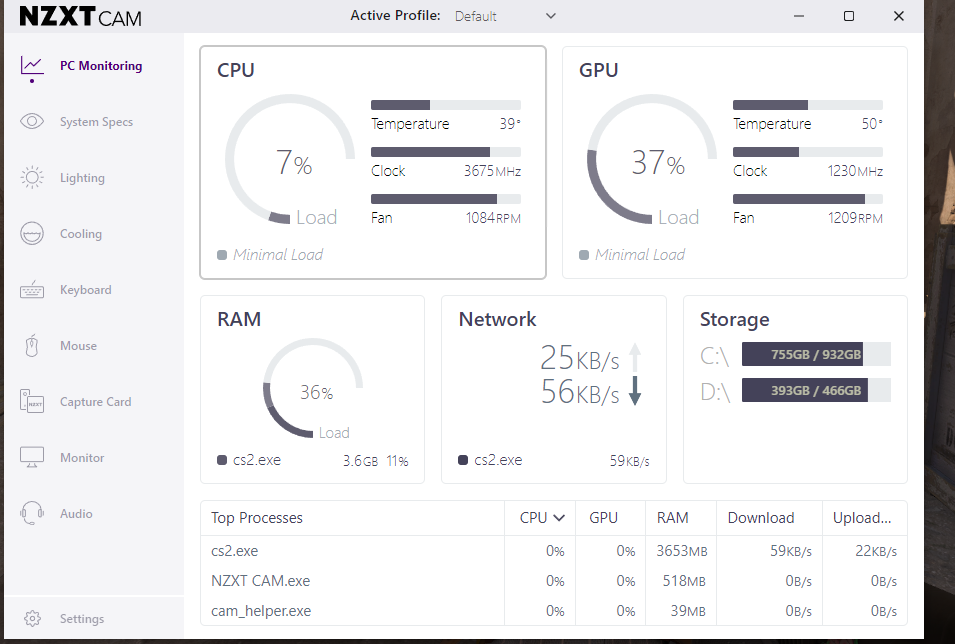
Task: Click the Minimal Load label under GPU
Action: pos(640,255)
